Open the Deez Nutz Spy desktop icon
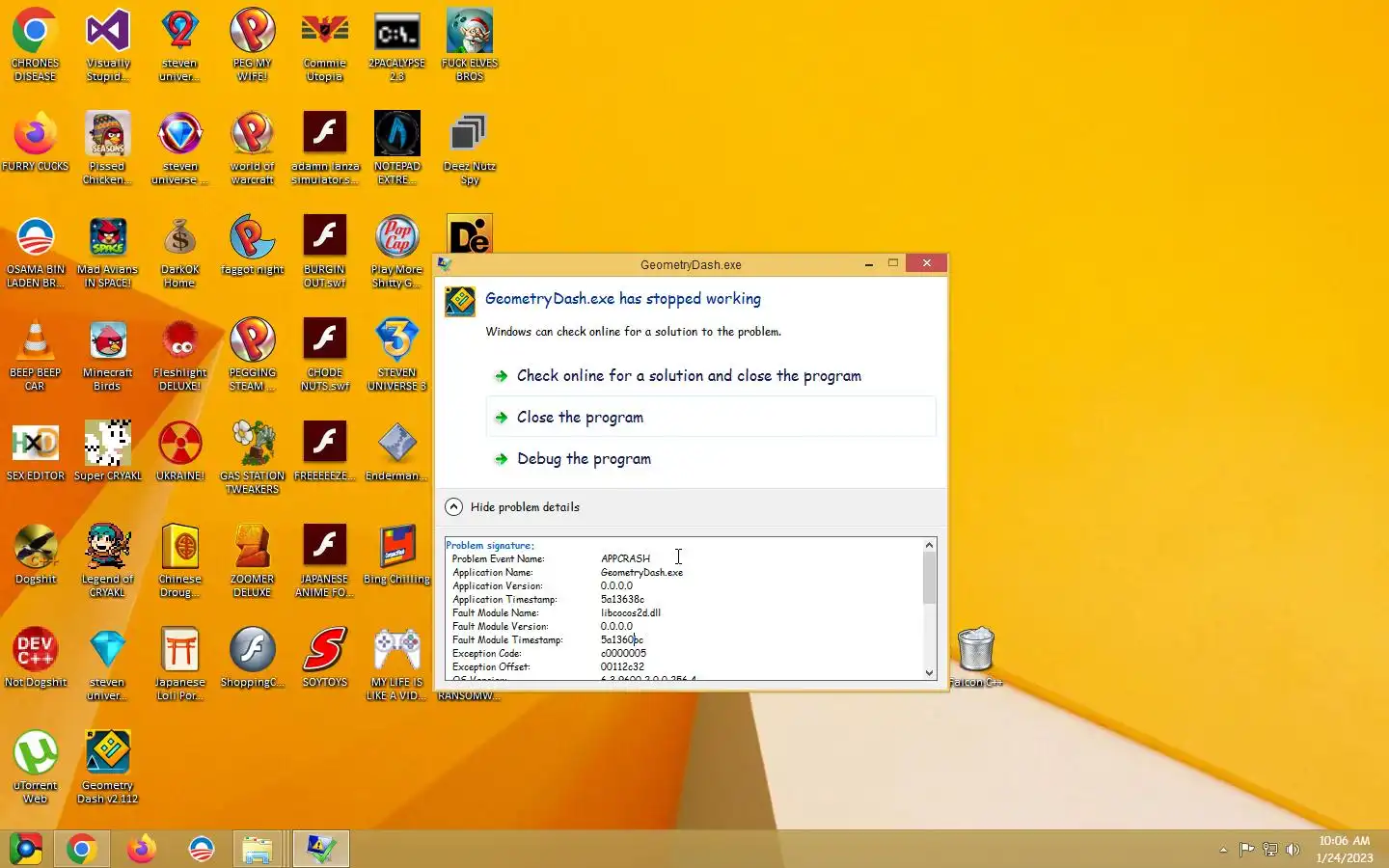Image resolution: width=1389 pixels, height=868 pixels. pyautogui.click(x=469, y=148)
